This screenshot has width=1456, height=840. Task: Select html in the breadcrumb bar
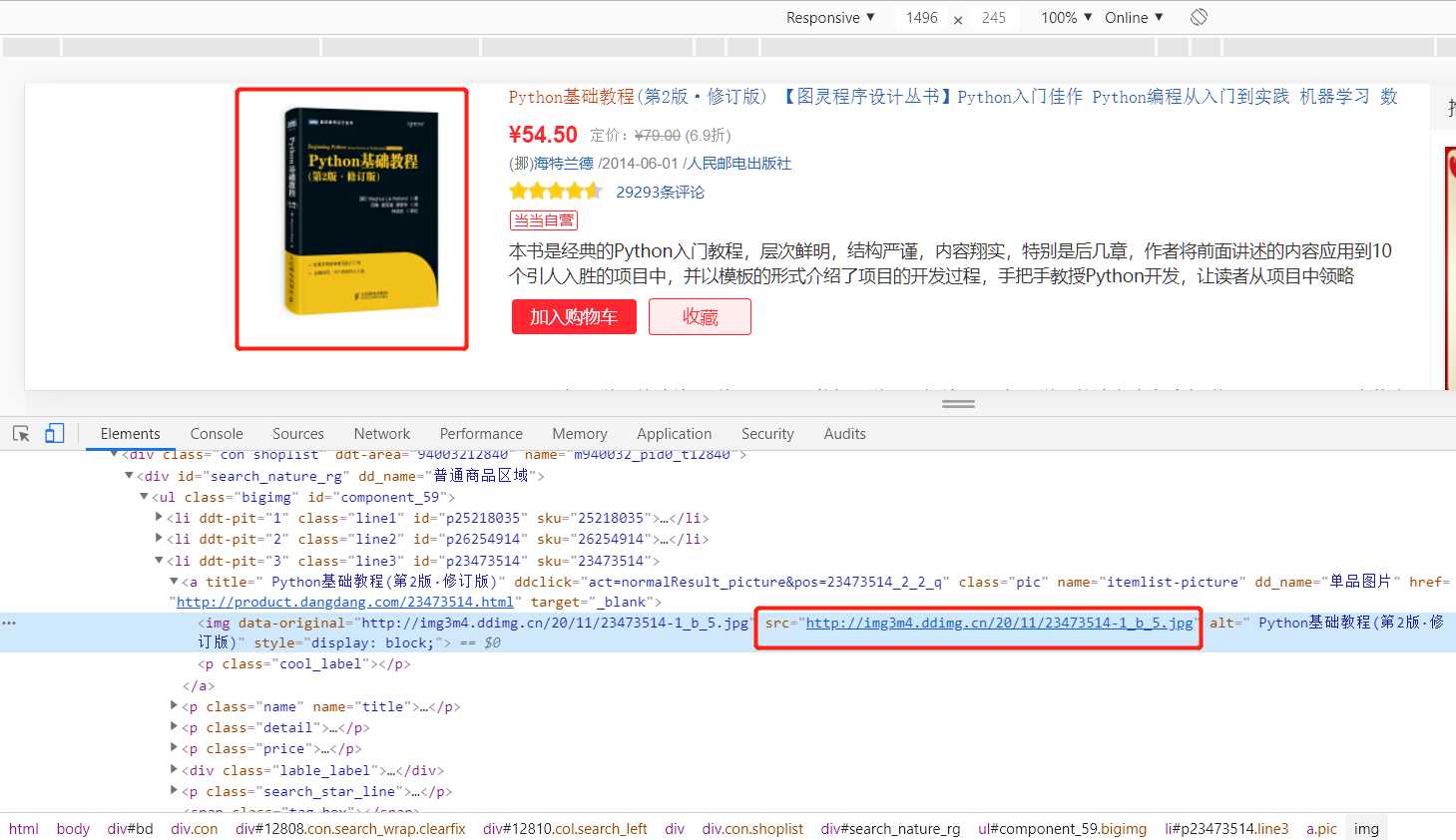pyautogui.click(x=24, y=828)
